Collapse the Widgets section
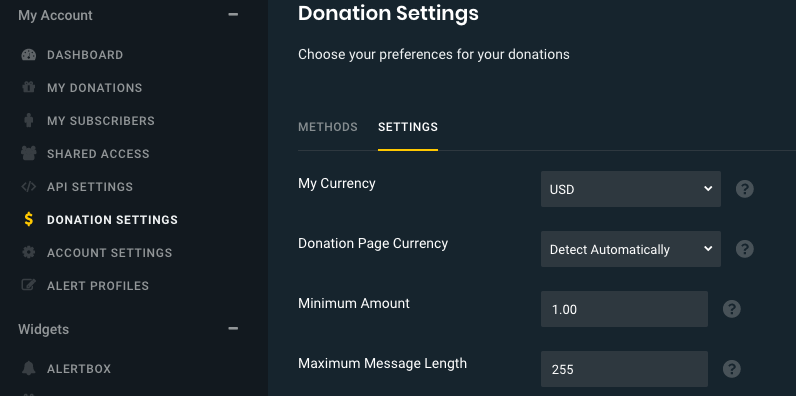This screenshot has height=396, width=796. pyautogui.click(x=233, y=329)
